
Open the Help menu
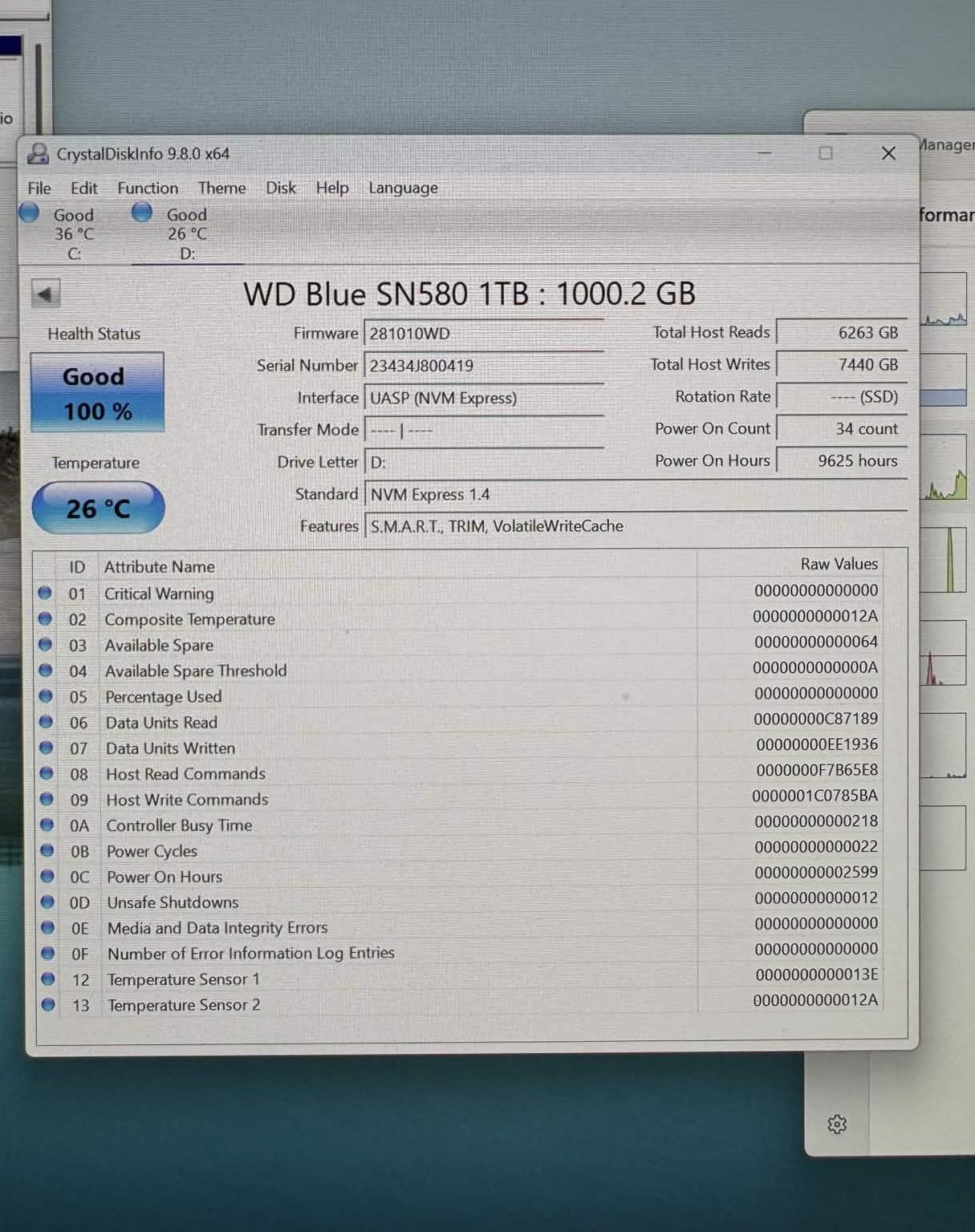coord(332,188)
